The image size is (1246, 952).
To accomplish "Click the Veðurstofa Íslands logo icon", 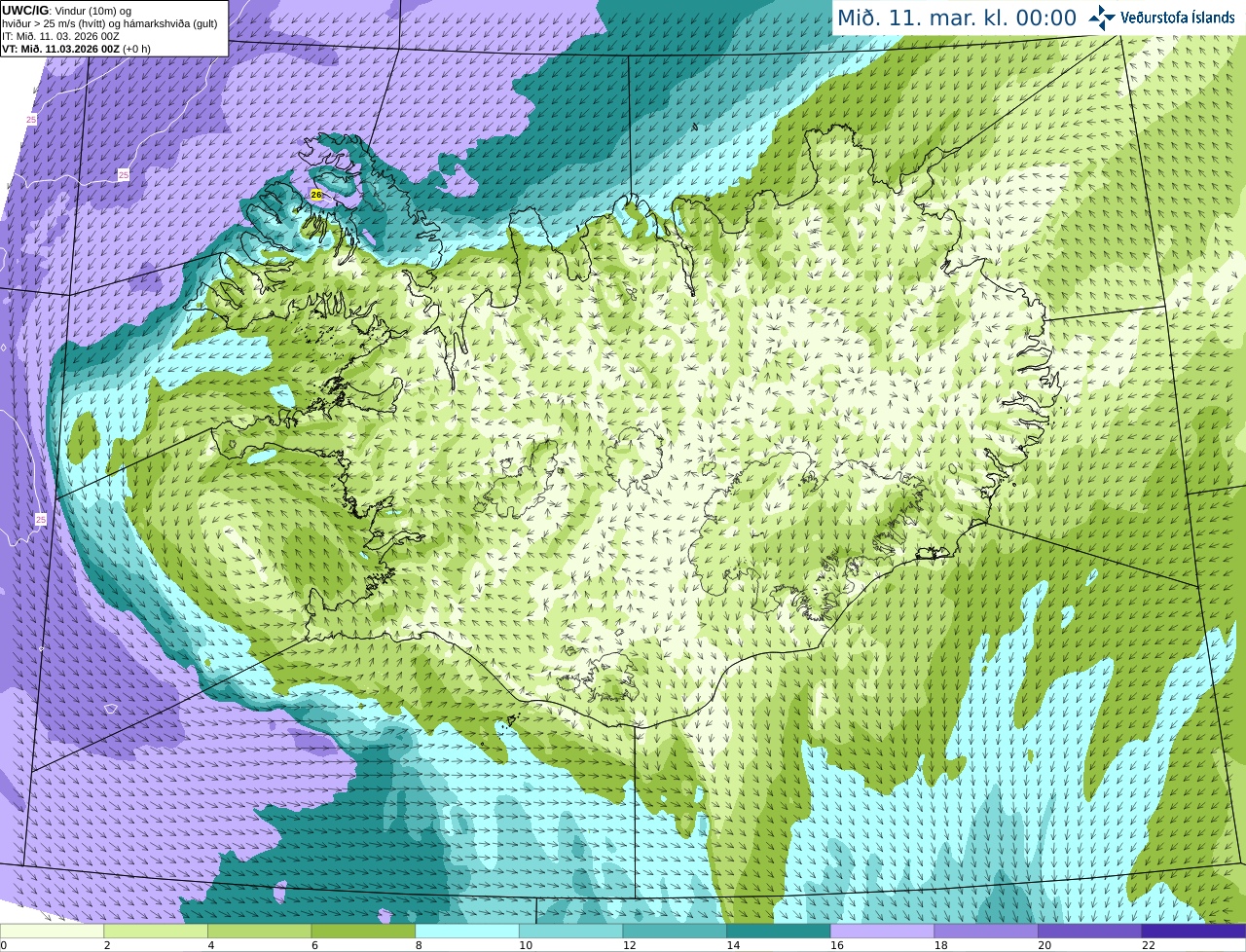I will (x=1102, y=18).
